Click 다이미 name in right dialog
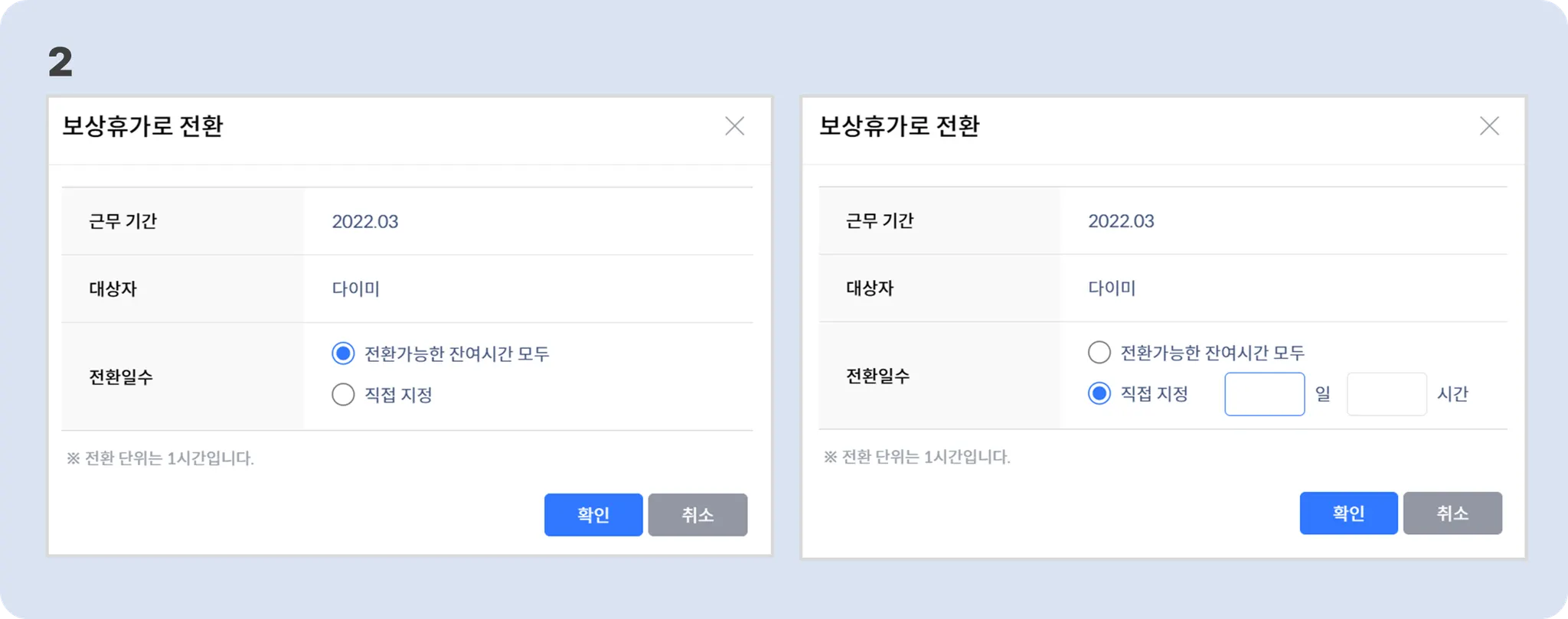Viewport: 1568px width, 619px height. click(1112, 288)
